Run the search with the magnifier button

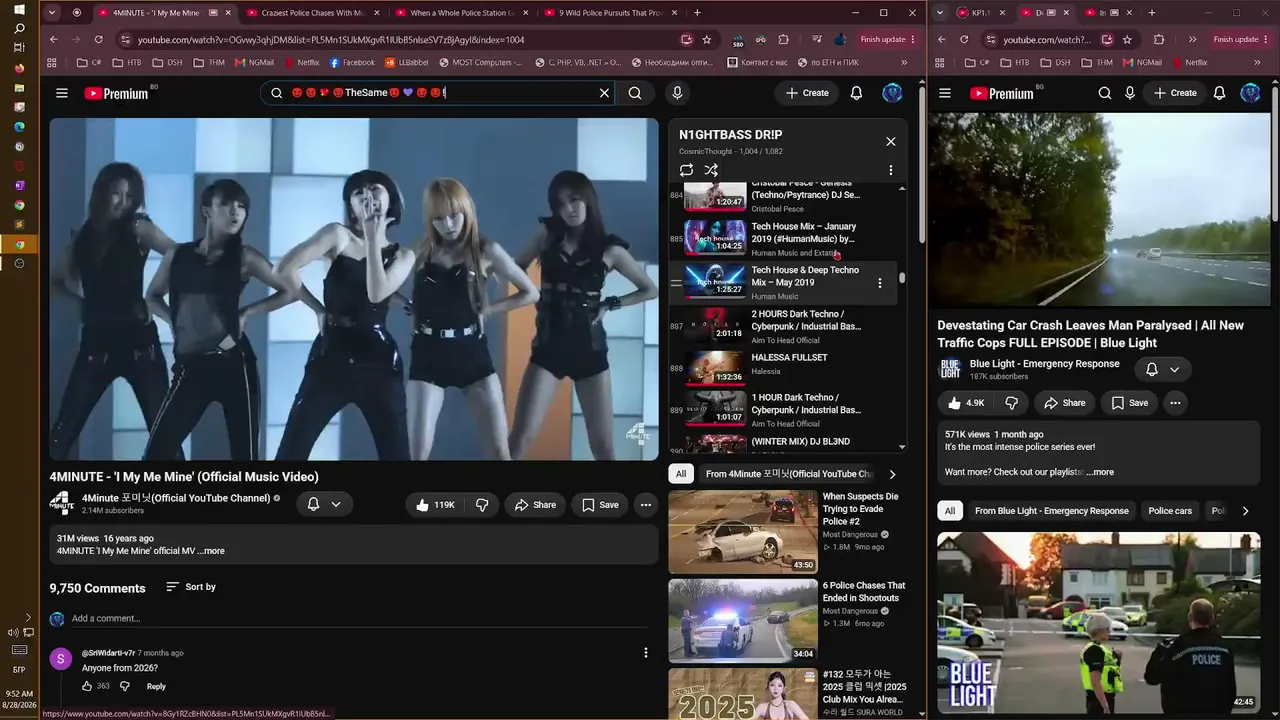tap(635, 93)
